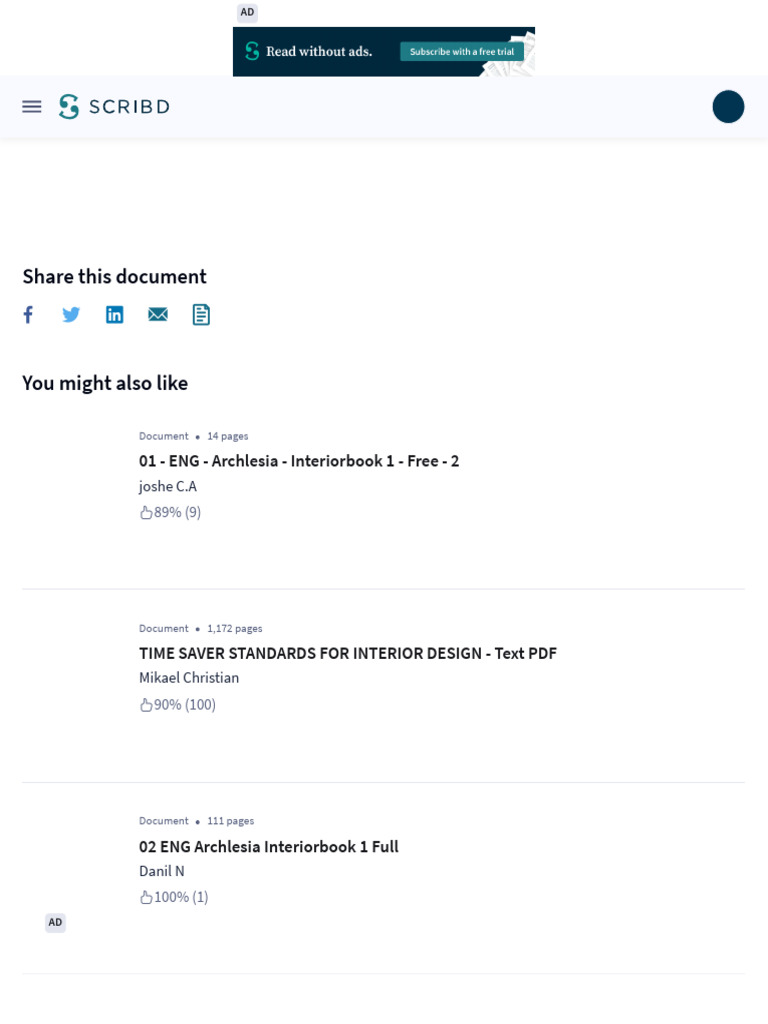768x1024 pixels.
Task: Visit author Mikael Christian profile
Action: (189, 678)
